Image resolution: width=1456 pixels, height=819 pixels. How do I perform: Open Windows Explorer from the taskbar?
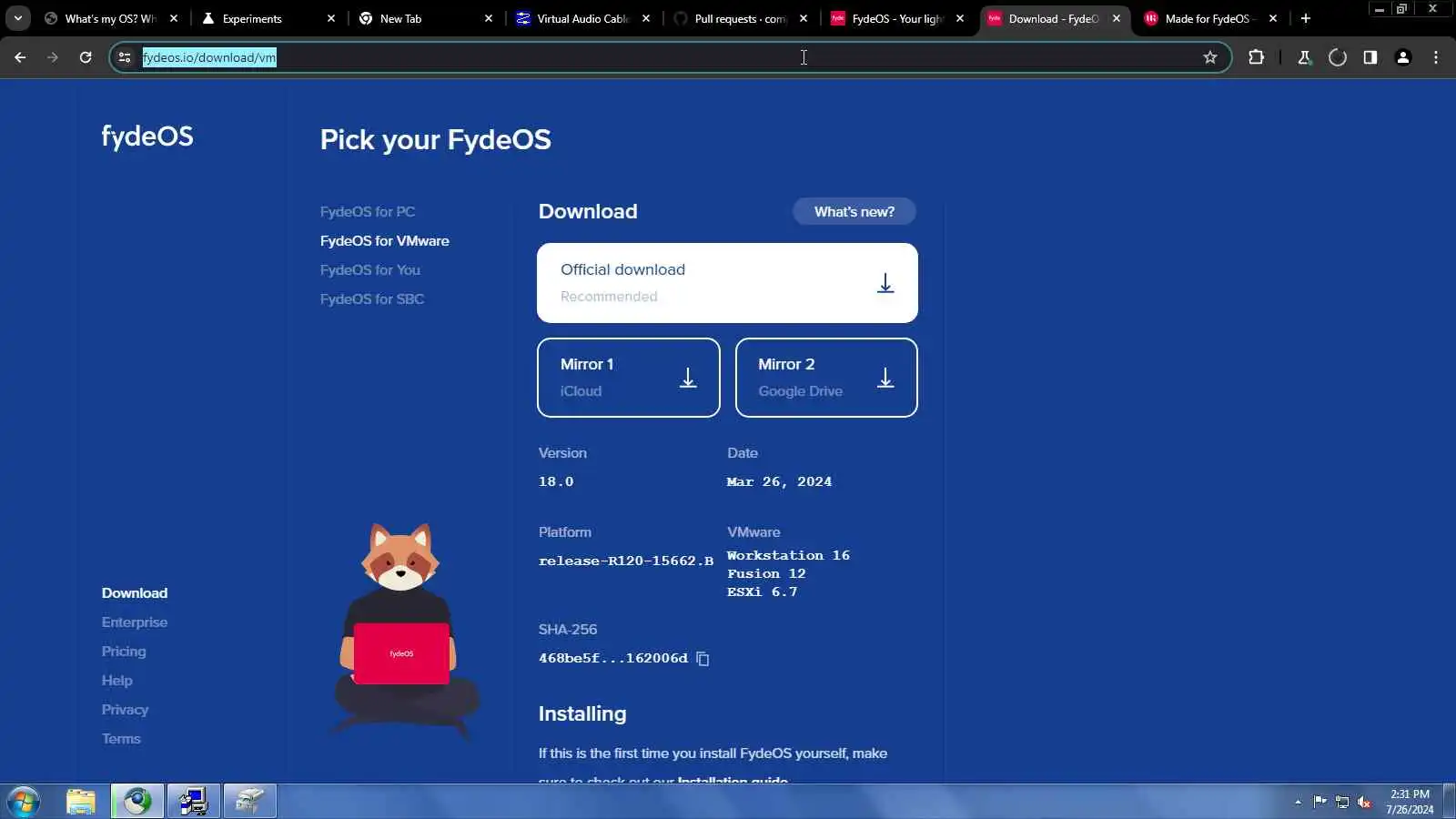point(81,802)
